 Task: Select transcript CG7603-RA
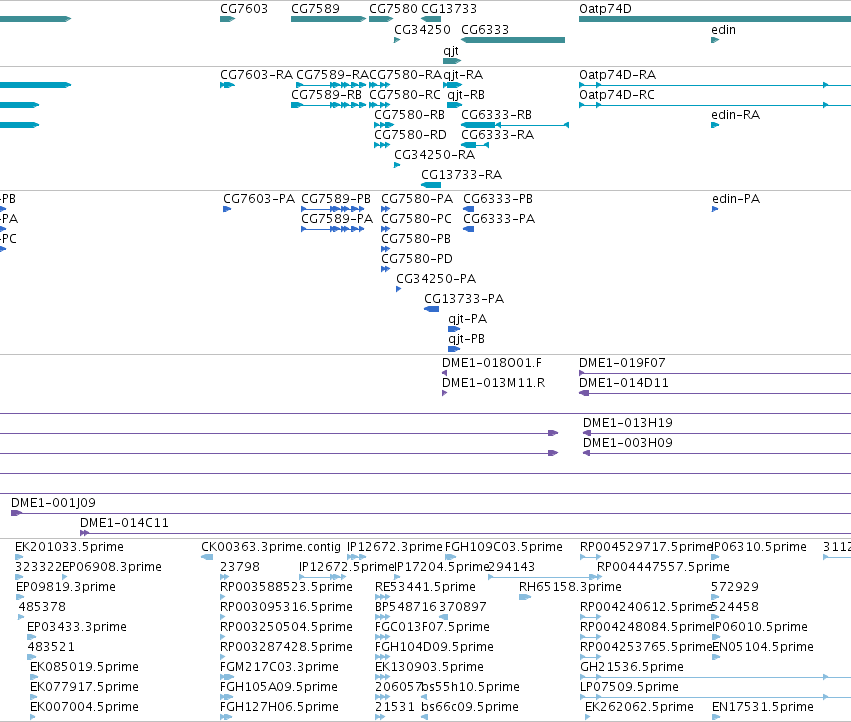click(256, 74)
